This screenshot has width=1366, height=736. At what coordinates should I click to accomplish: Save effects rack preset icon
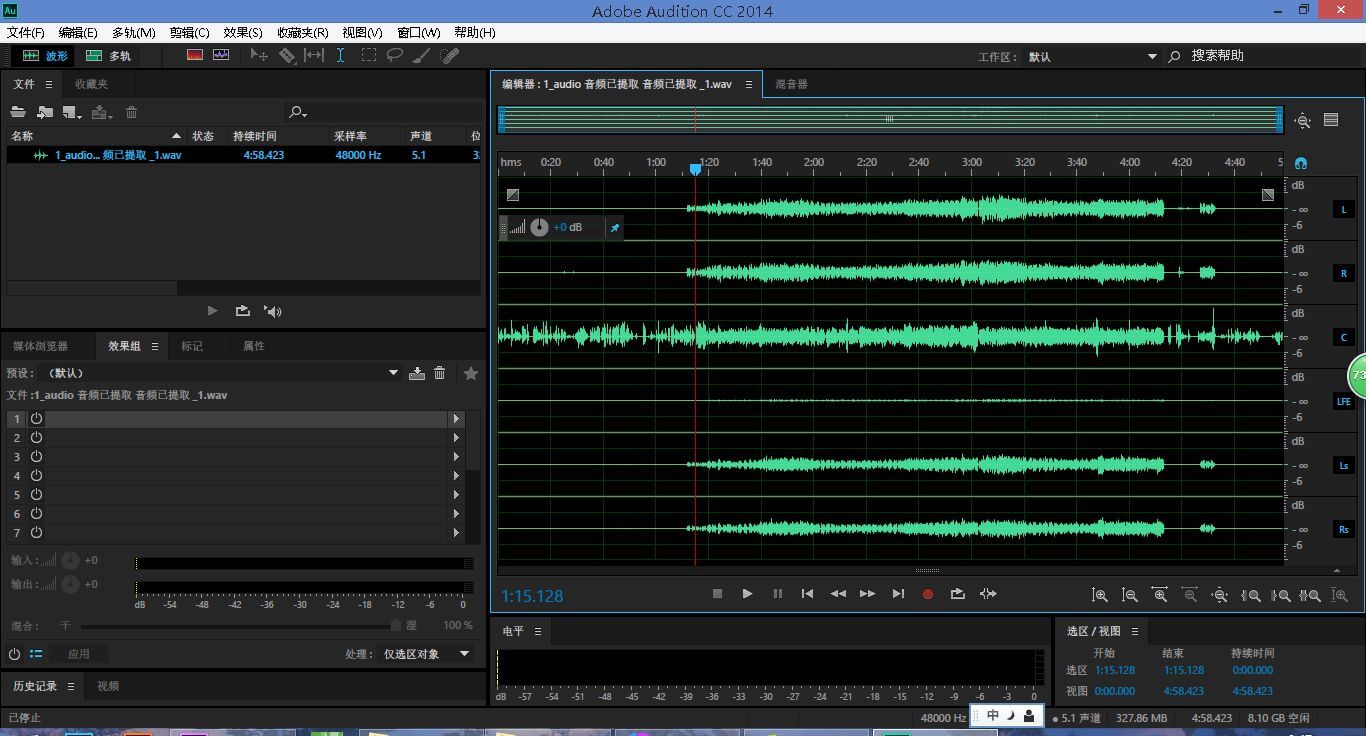tap(417, 373)
